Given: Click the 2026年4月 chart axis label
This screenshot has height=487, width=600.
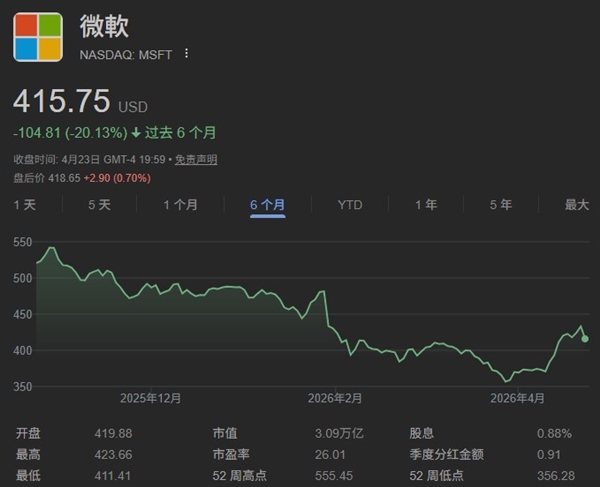Looking at the screenshot, I should 517,397.
